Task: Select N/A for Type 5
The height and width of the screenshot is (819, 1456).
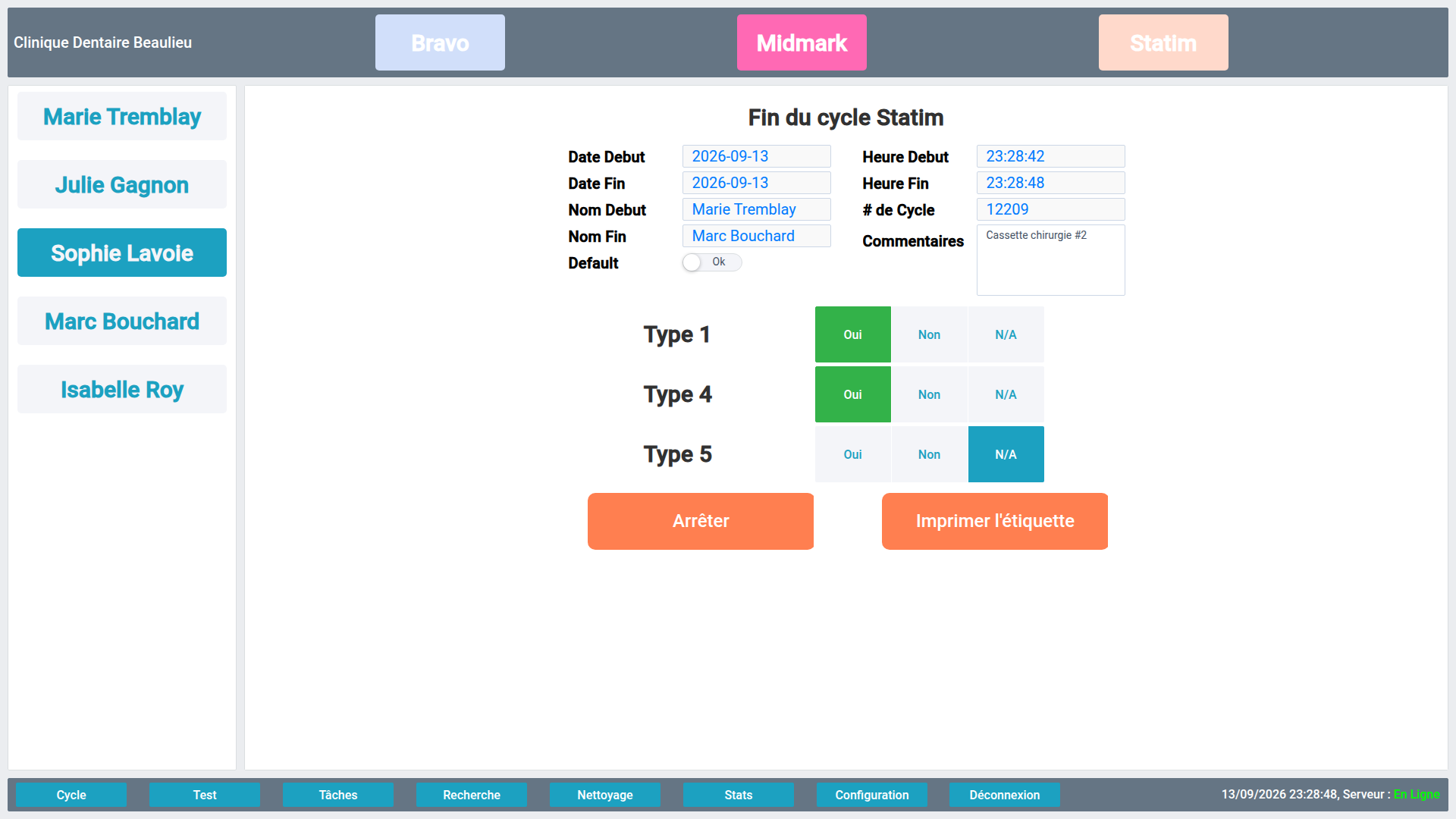Action: (1006, 454)
